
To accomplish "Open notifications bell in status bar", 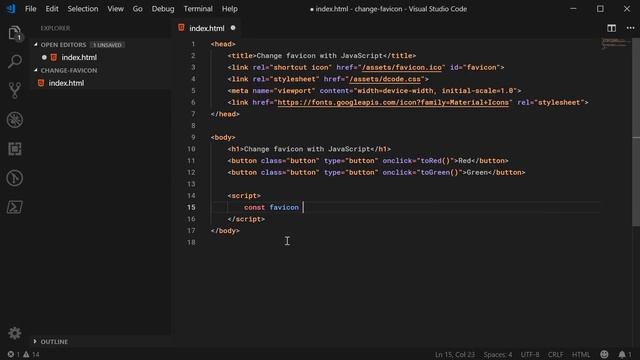I will click(624, 354).
